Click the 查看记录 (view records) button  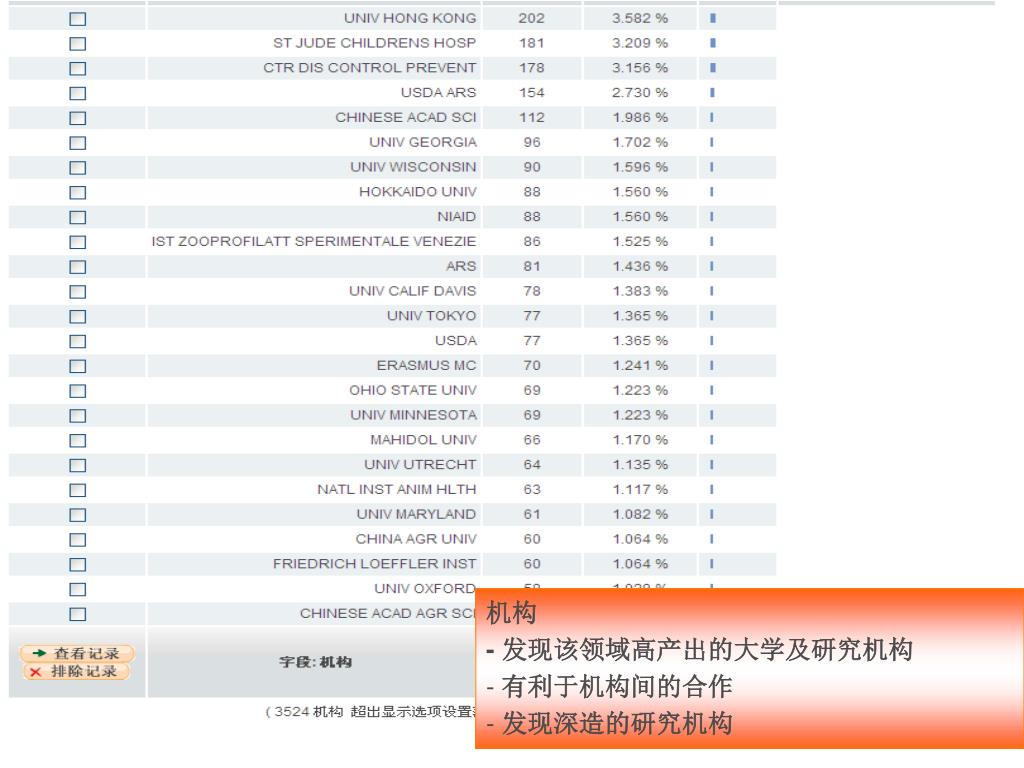point(77,653)
